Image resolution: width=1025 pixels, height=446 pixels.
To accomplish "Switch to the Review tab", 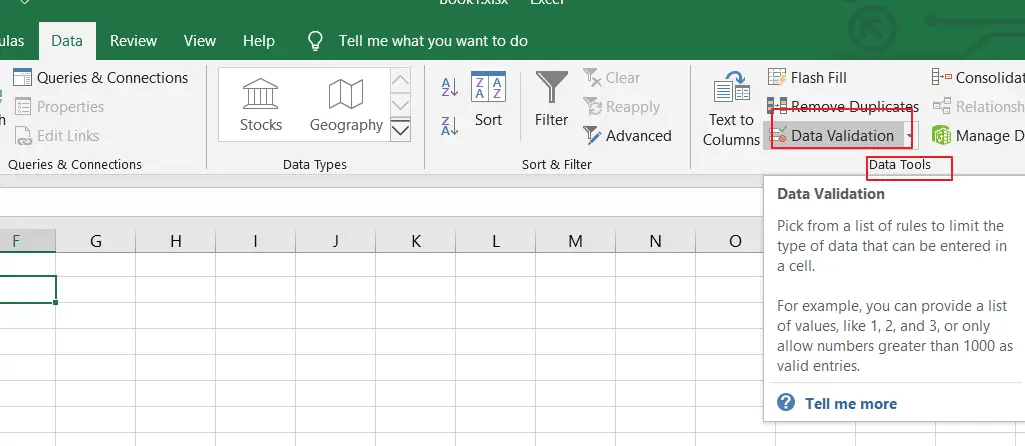I will tap(133, 41).
